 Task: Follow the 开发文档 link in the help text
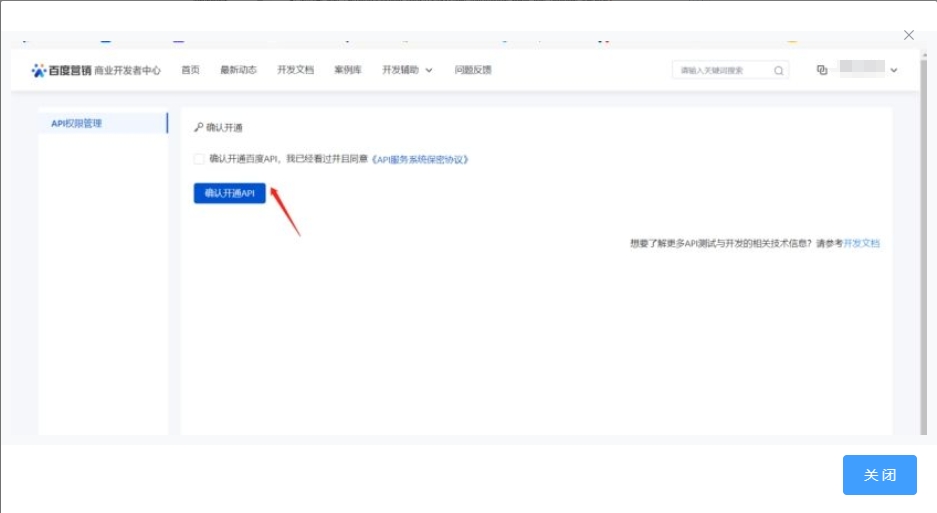tap(861, 243)
